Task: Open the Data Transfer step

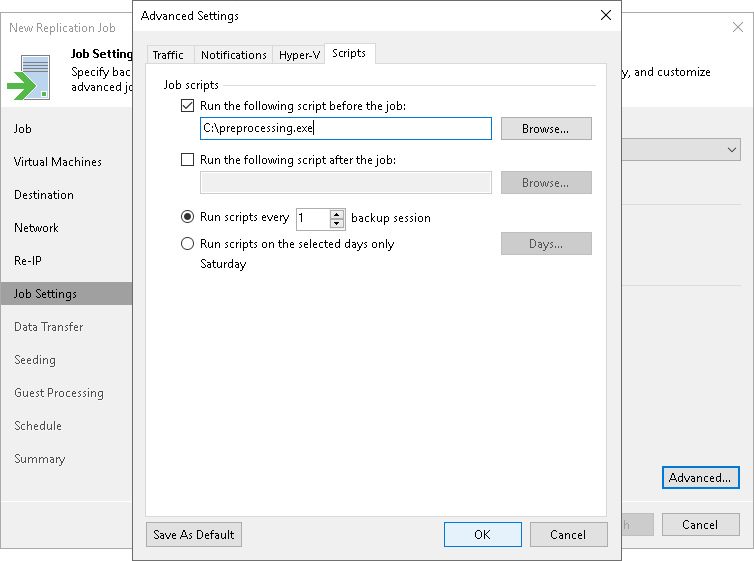Action: point(49,327)
